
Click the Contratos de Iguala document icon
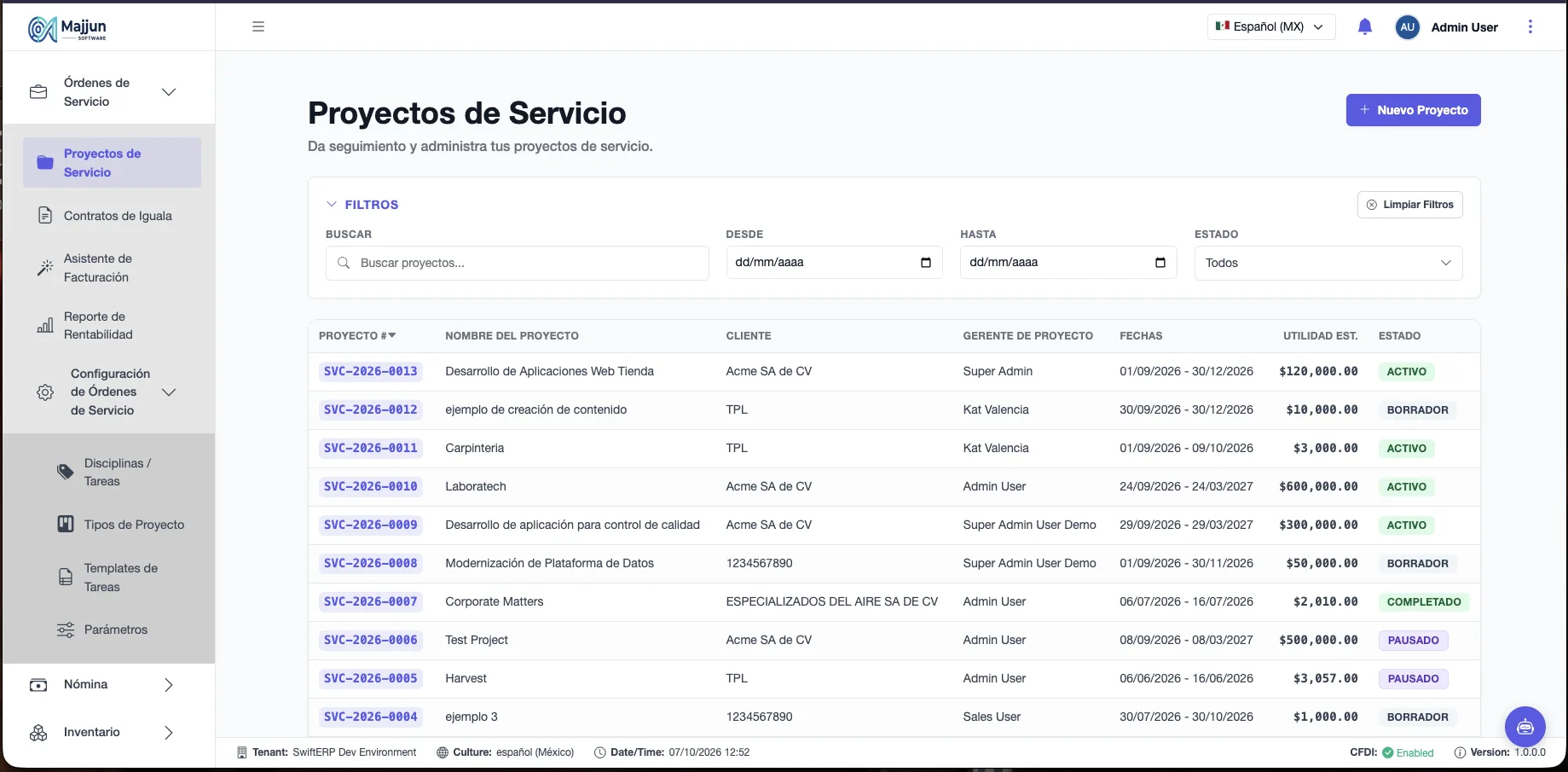point(45,216)
